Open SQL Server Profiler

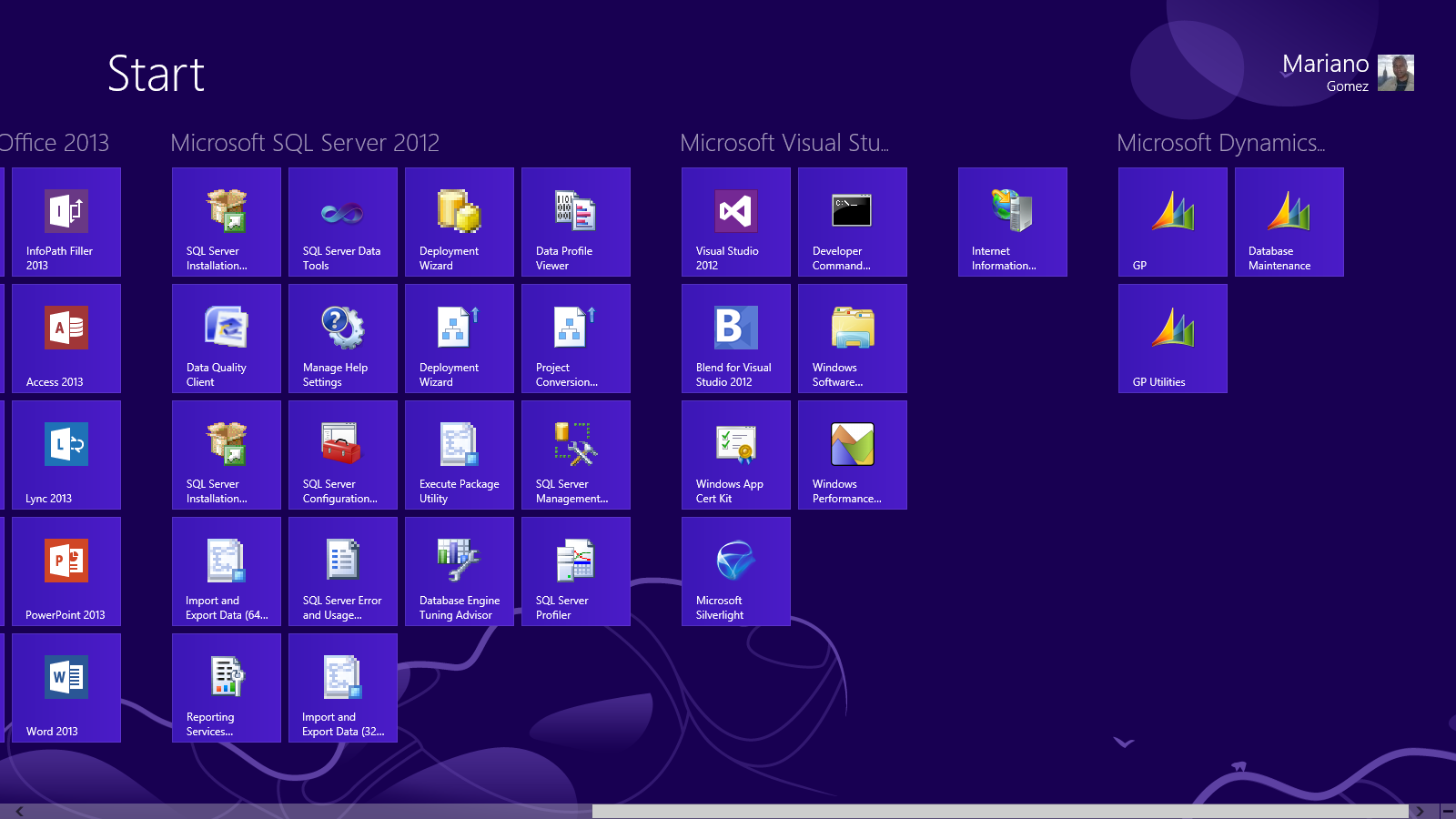(x=575, y=571)
